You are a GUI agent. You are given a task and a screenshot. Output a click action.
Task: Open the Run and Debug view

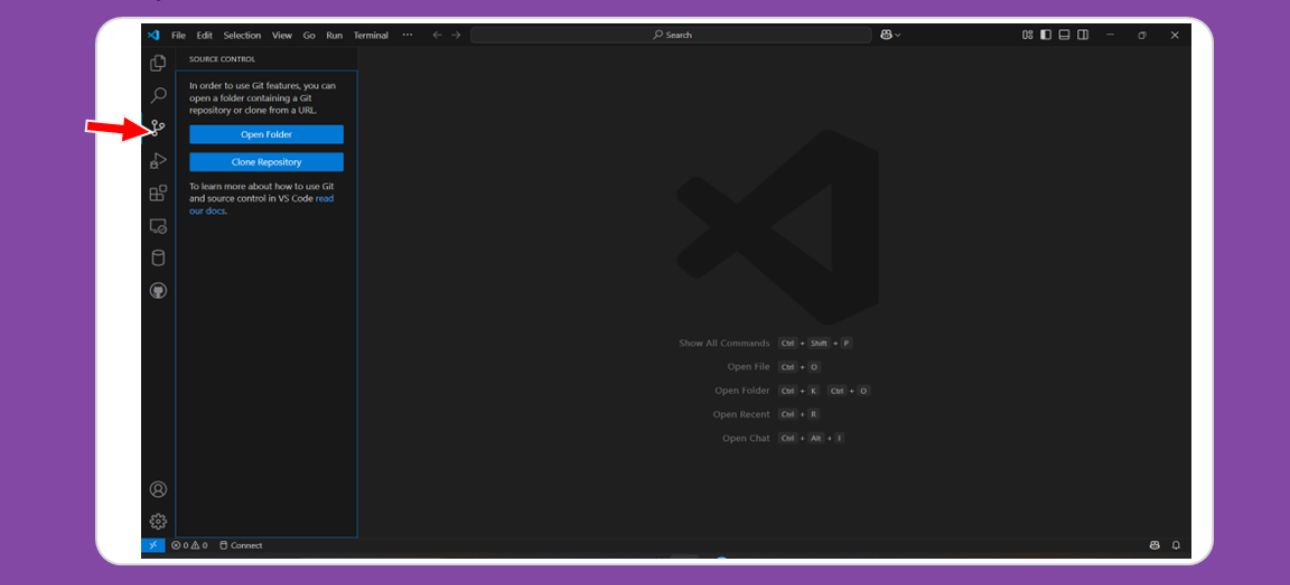157,160
